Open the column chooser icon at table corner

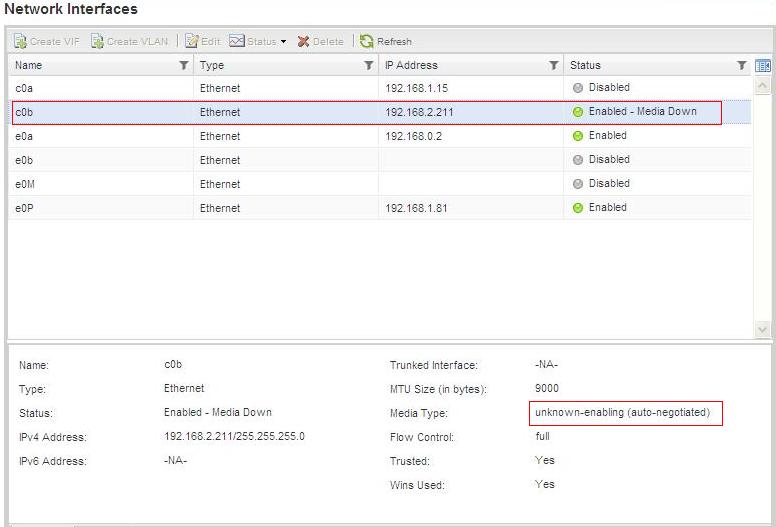point(764,66)
